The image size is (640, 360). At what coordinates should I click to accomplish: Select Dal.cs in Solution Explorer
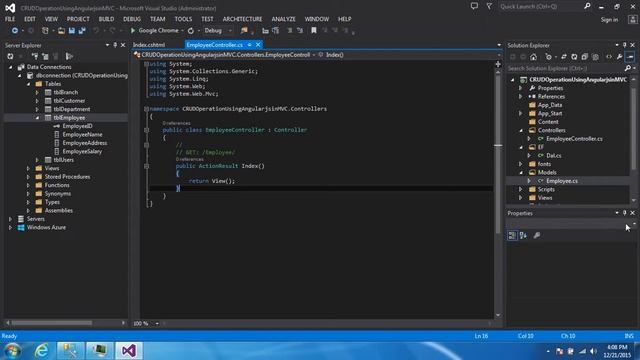pos(553,156)
